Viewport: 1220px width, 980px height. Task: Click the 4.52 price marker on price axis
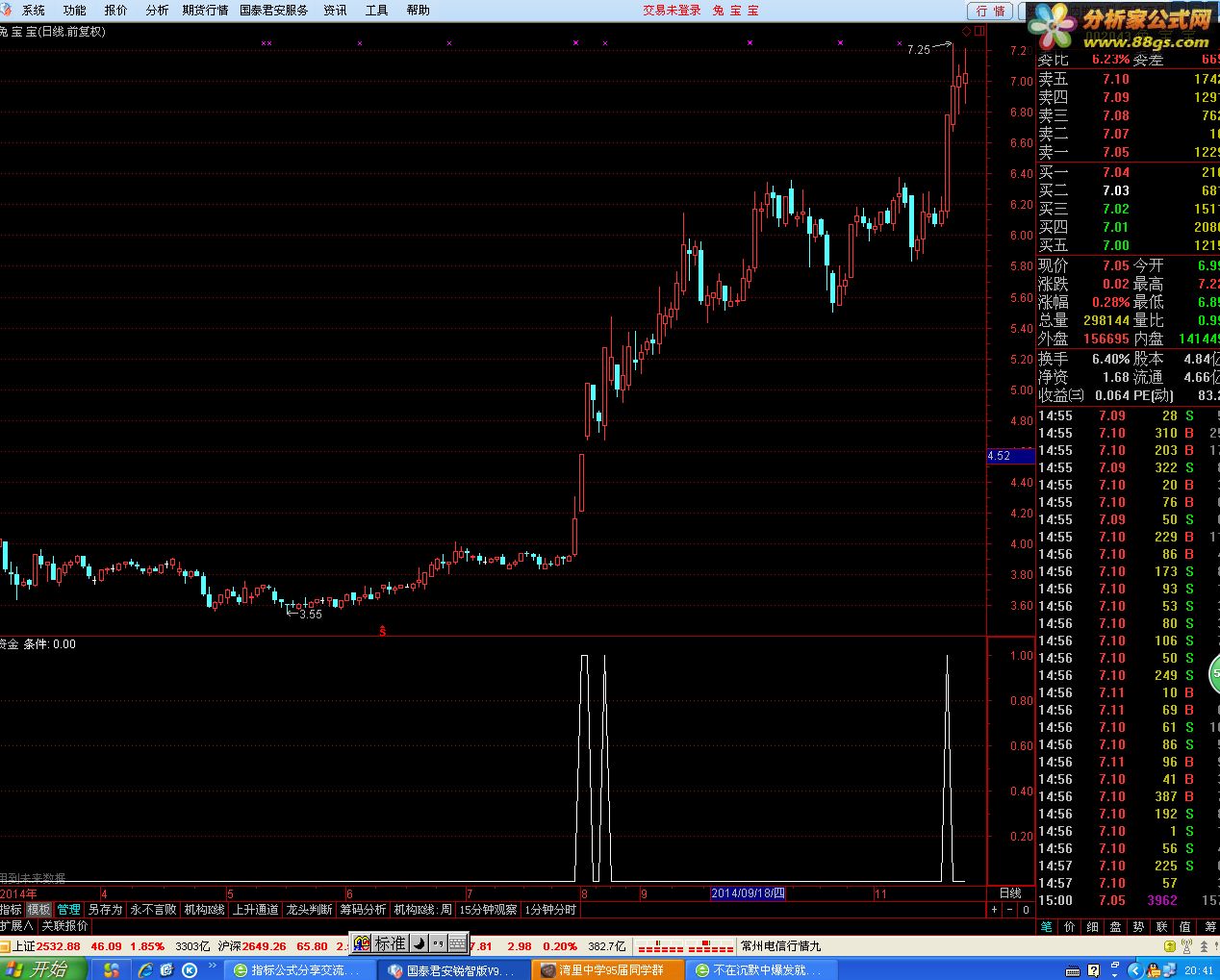coord(1009,456)
